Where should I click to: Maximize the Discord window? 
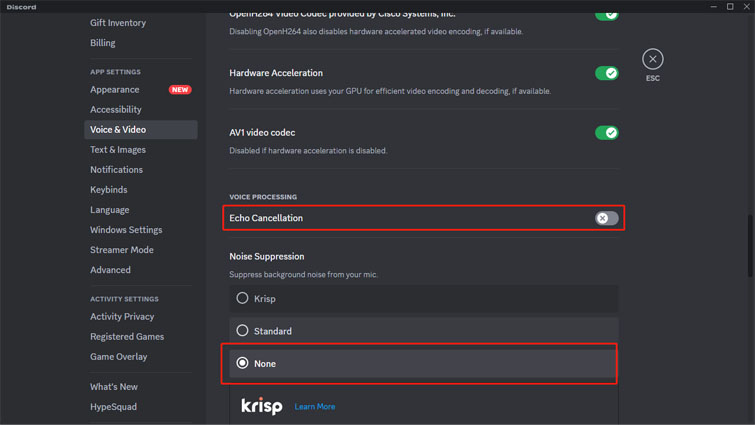(x=730, y=7)
